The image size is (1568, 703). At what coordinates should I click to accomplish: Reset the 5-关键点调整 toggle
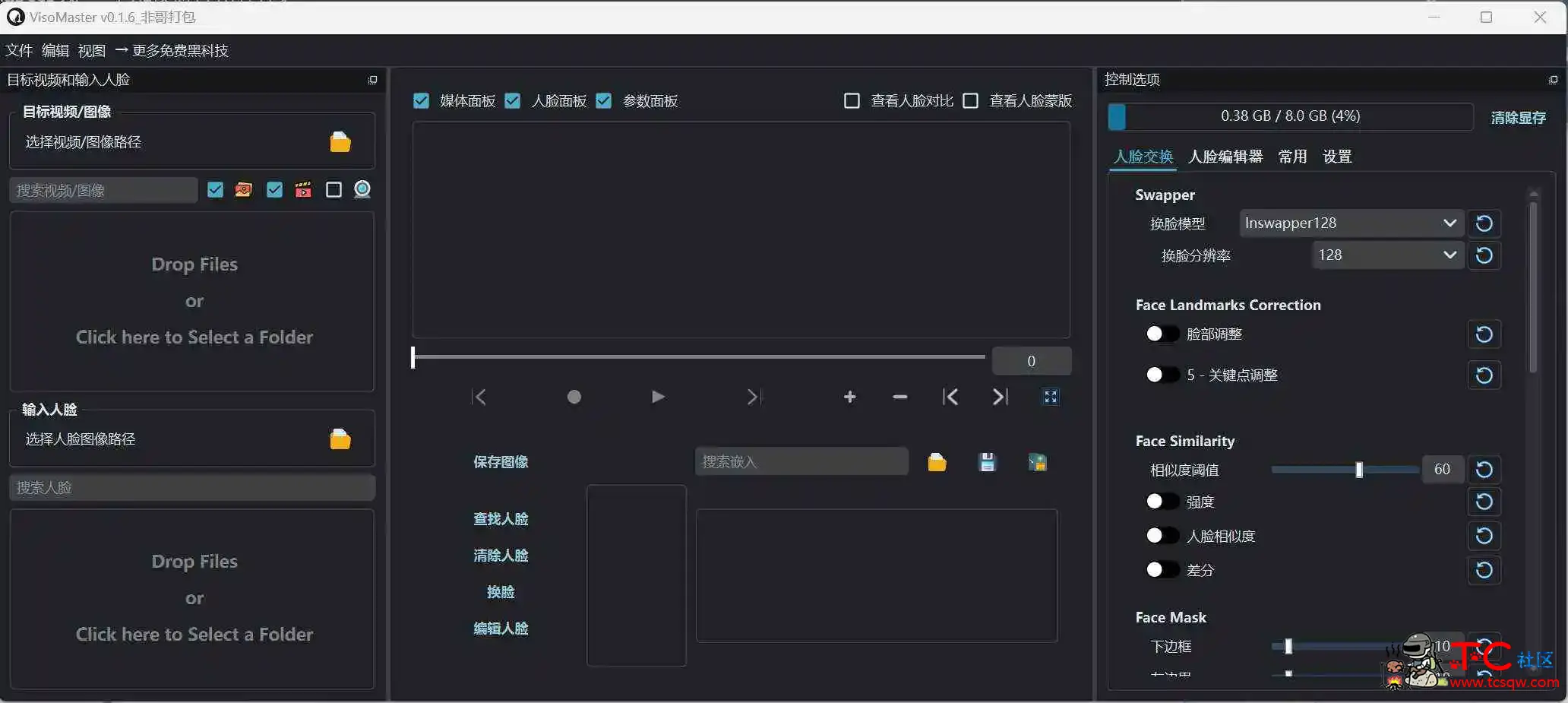point(1484,375)
